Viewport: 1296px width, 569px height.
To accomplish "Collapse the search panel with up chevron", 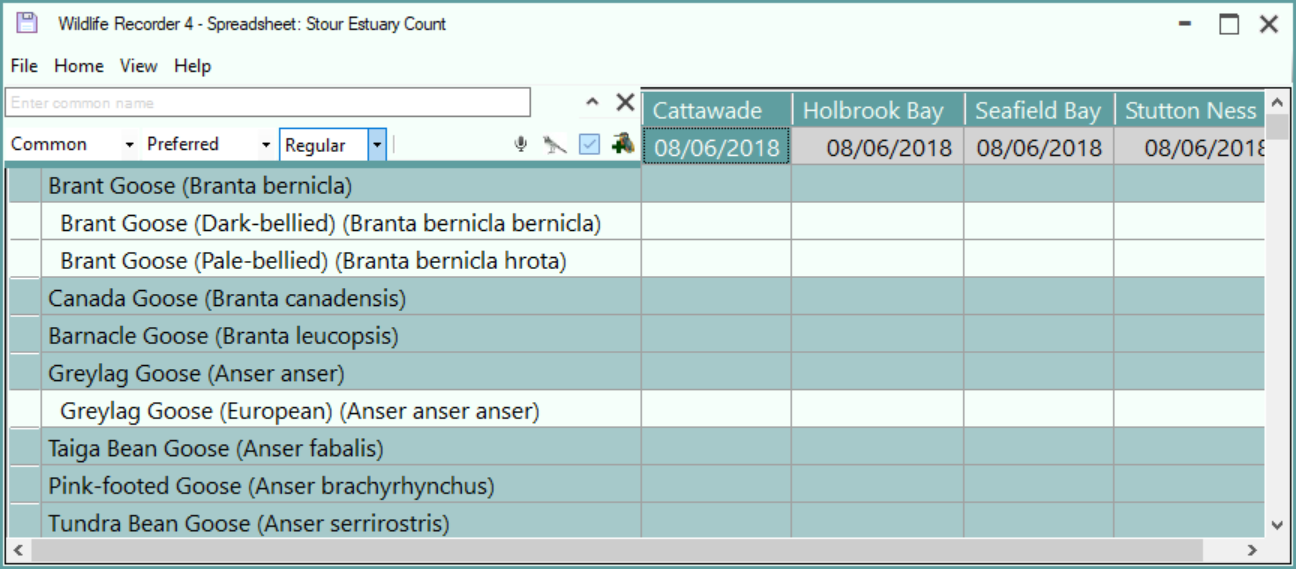I will click(x=592, y=102).
